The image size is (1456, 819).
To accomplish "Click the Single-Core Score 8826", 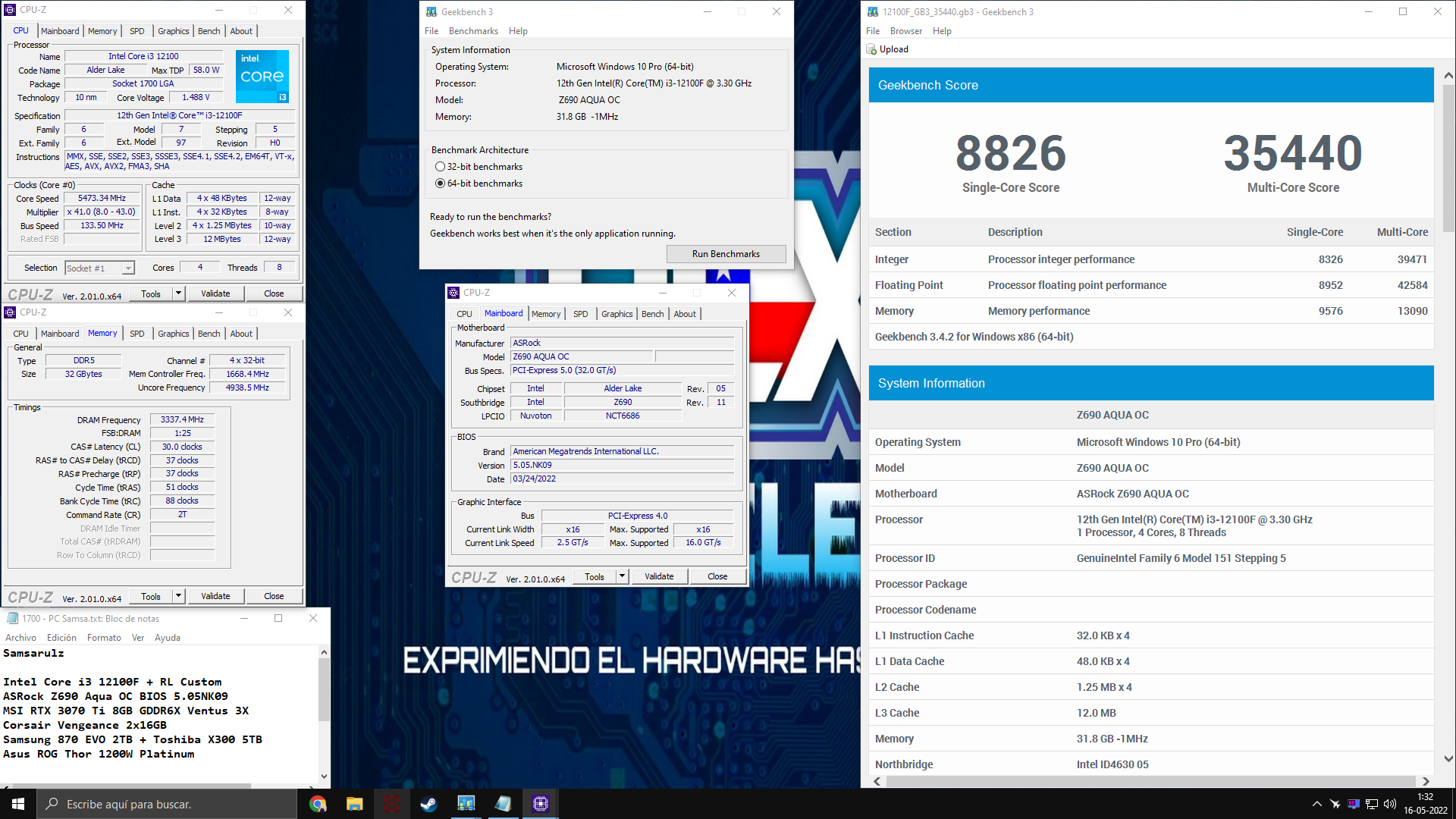I will (1011, 153).
